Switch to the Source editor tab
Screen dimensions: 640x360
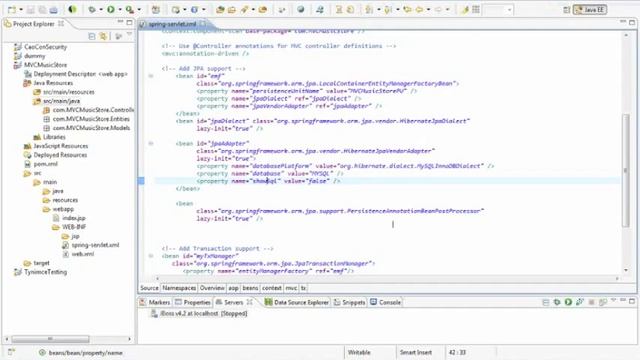pyautogui.click(x=149, y=288)
